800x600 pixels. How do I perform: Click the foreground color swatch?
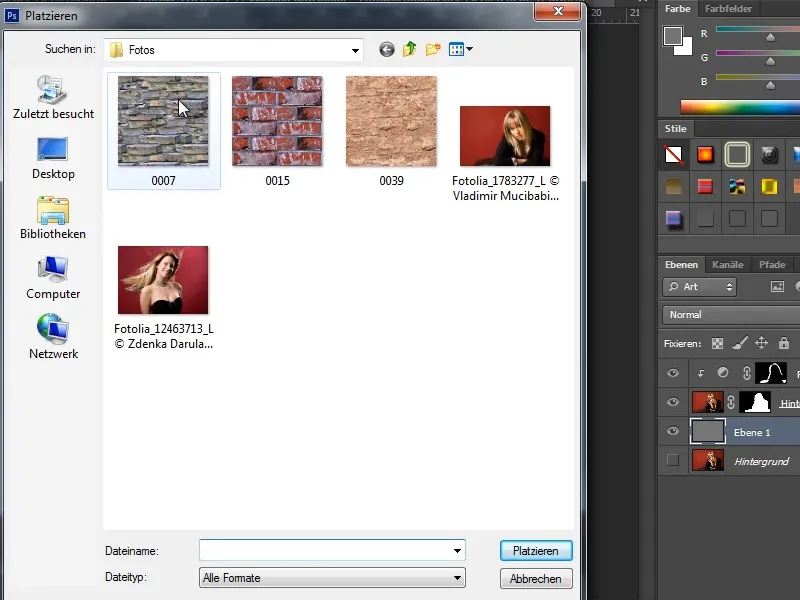tap(673, 36)
